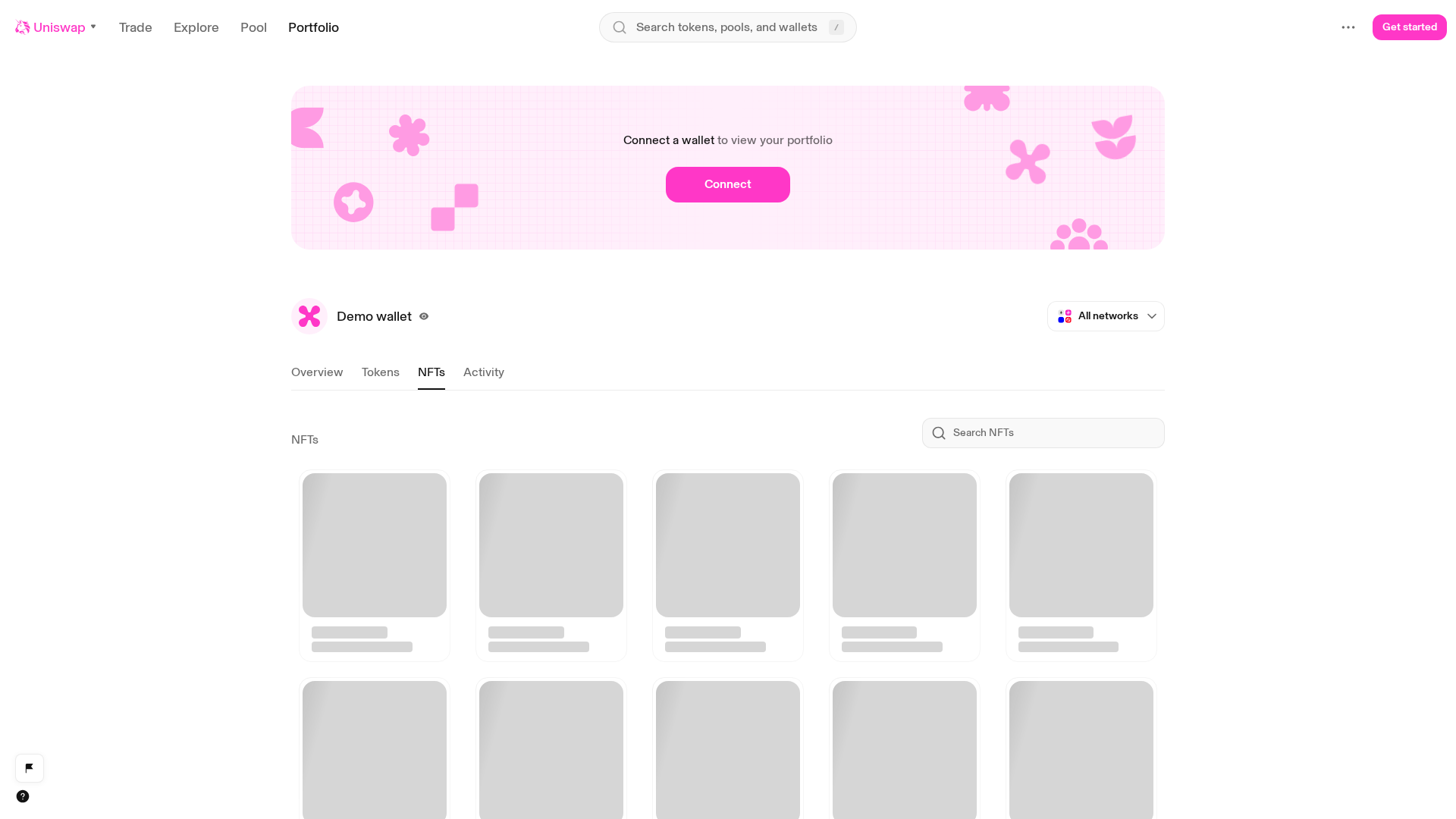The height and width of the screenshot is (819, 1456).
Task: Click the All networks chevron arrow
Action: [1152, 316]
